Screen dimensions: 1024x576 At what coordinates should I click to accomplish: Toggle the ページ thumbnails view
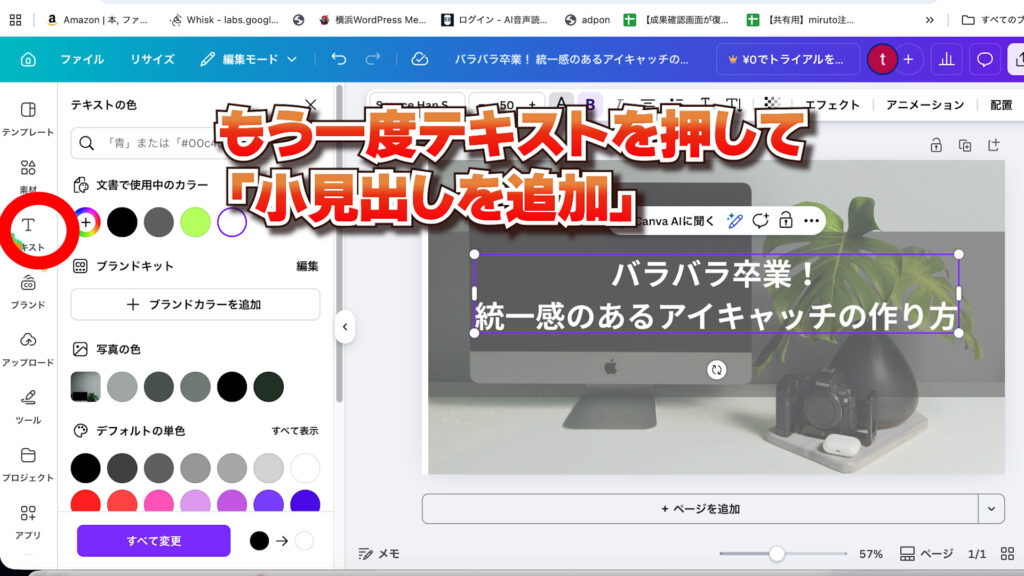click(x=926, y=553)
